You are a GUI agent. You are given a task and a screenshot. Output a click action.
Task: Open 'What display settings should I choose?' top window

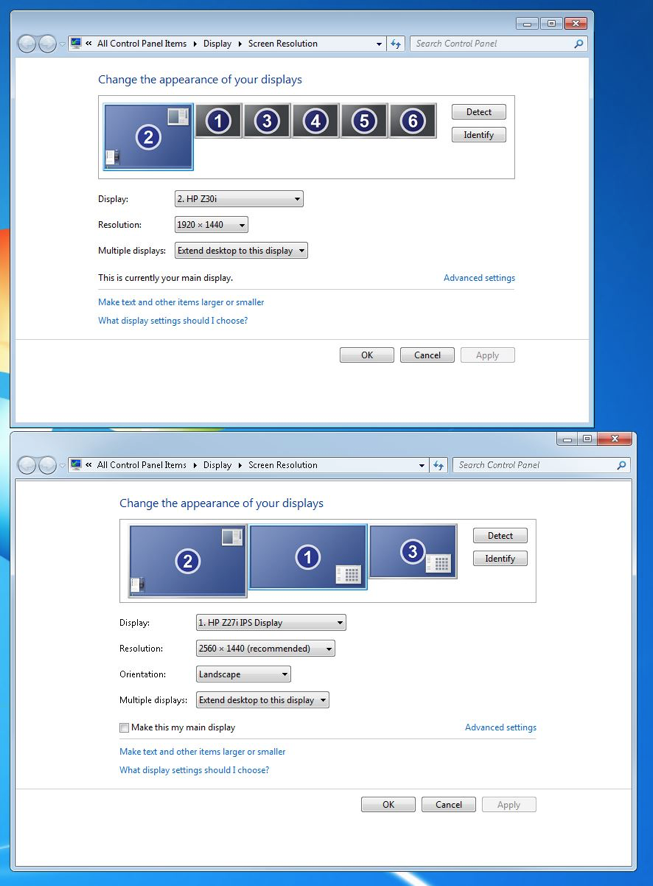pos(173,320)
